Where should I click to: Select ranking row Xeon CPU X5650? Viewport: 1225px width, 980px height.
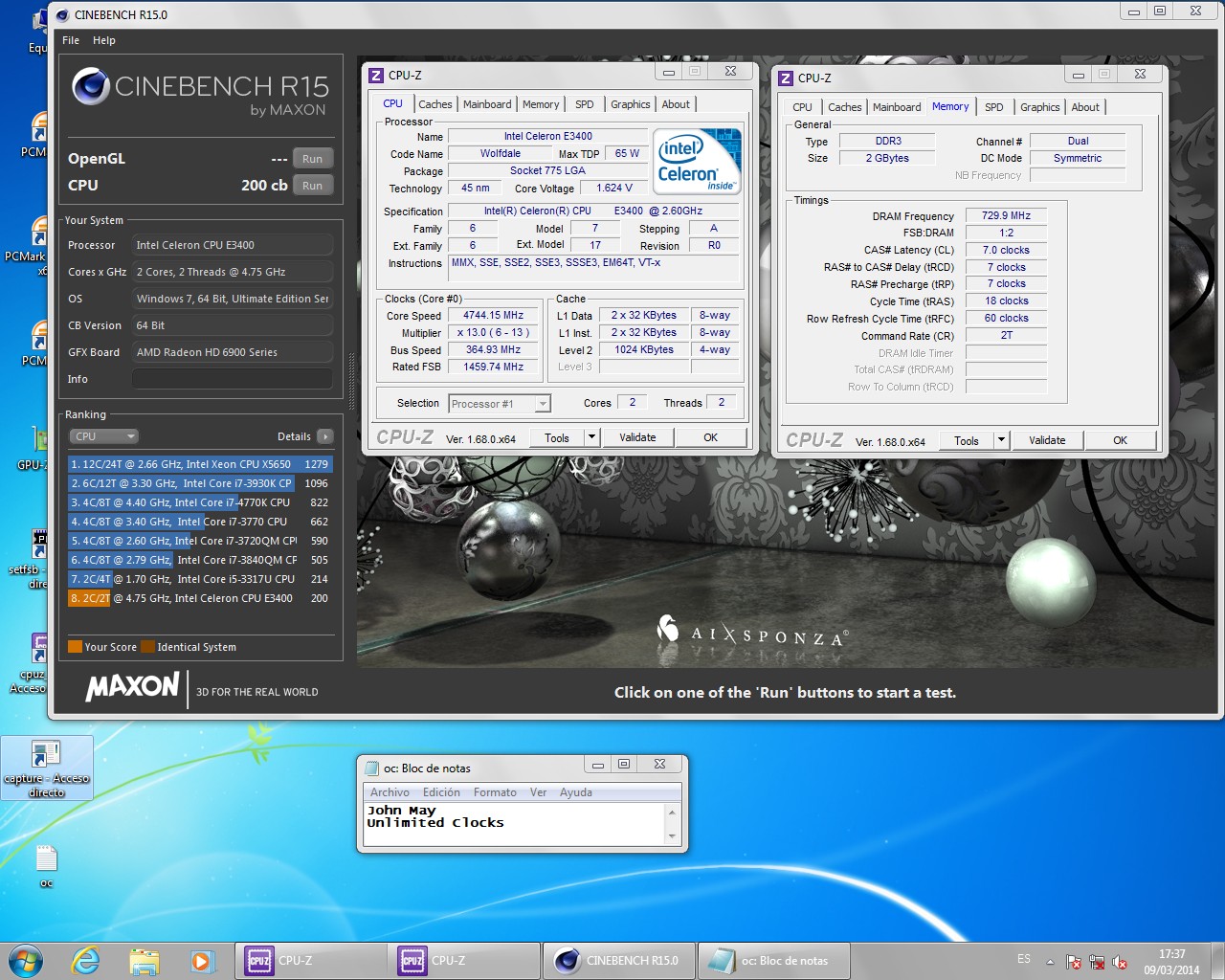pos(199,464)
